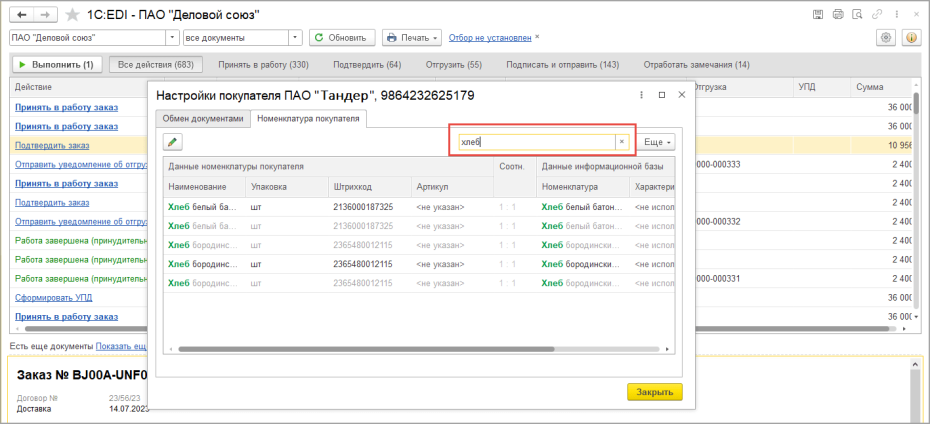Open the preview magnifier icon in title bar
Screen dimensions: 930x424
(856, 14)
